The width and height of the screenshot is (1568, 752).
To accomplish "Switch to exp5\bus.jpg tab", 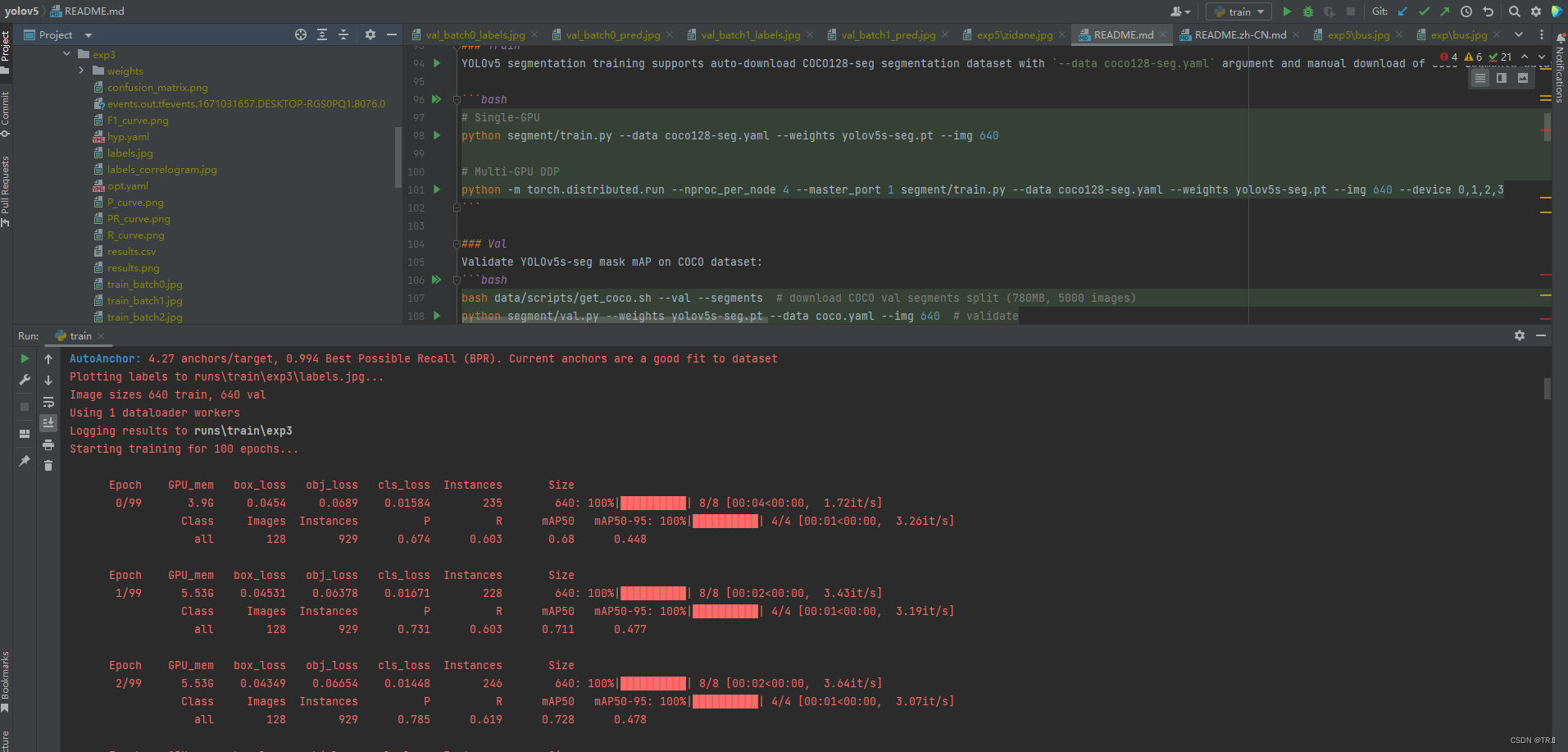I will coord(1358,34).
